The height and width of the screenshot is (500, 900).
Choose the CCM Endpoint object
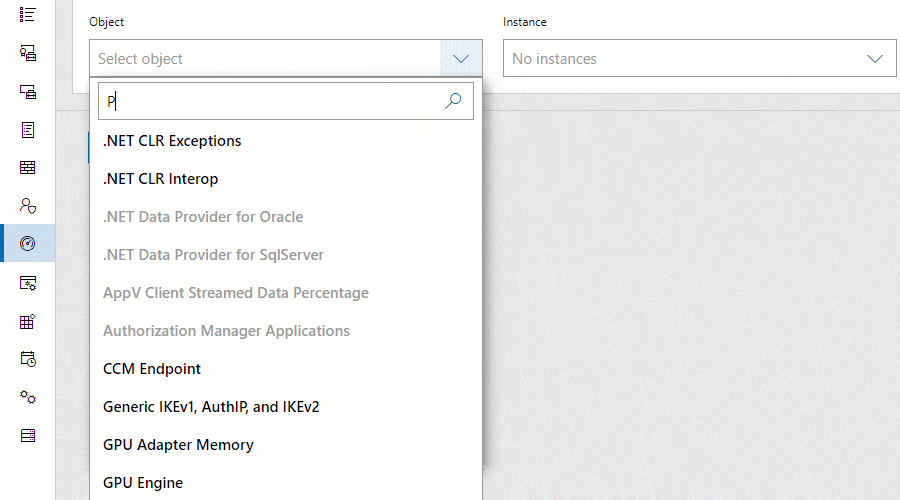click(152, 369)
